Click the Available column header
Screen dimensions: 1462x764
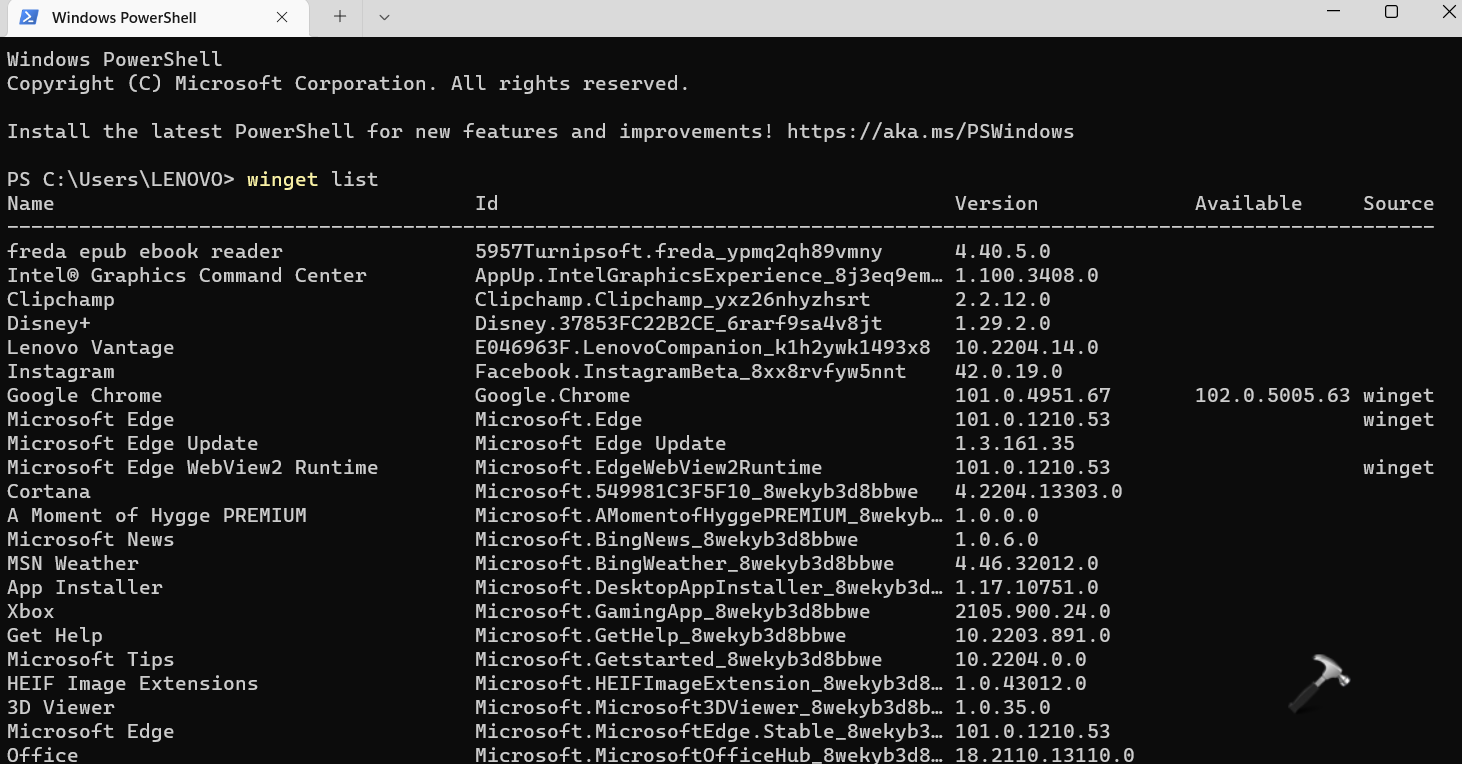coord(1248,203)
